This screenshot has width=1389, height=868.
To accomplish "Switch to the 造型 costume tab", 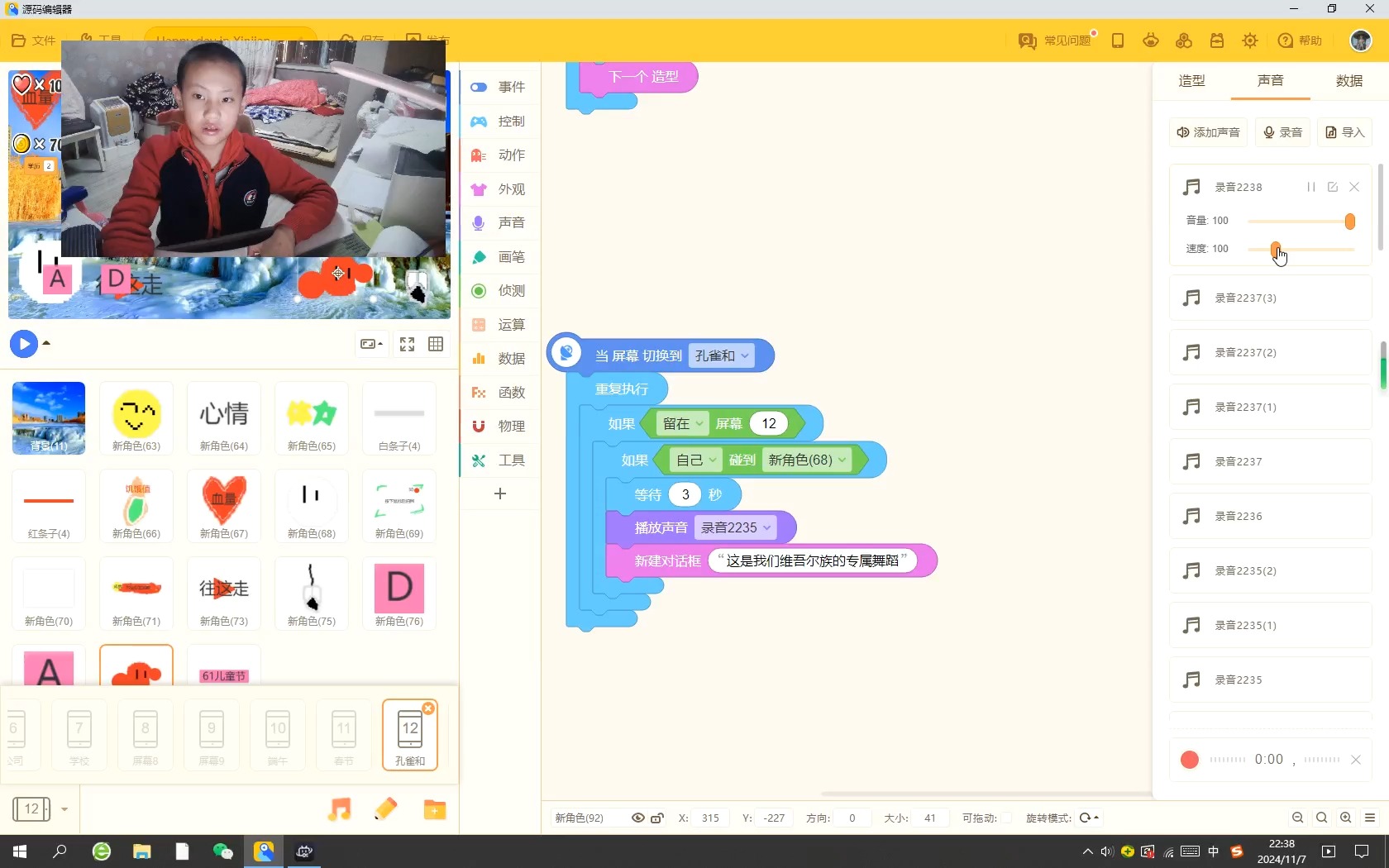I will point(1191,81).
